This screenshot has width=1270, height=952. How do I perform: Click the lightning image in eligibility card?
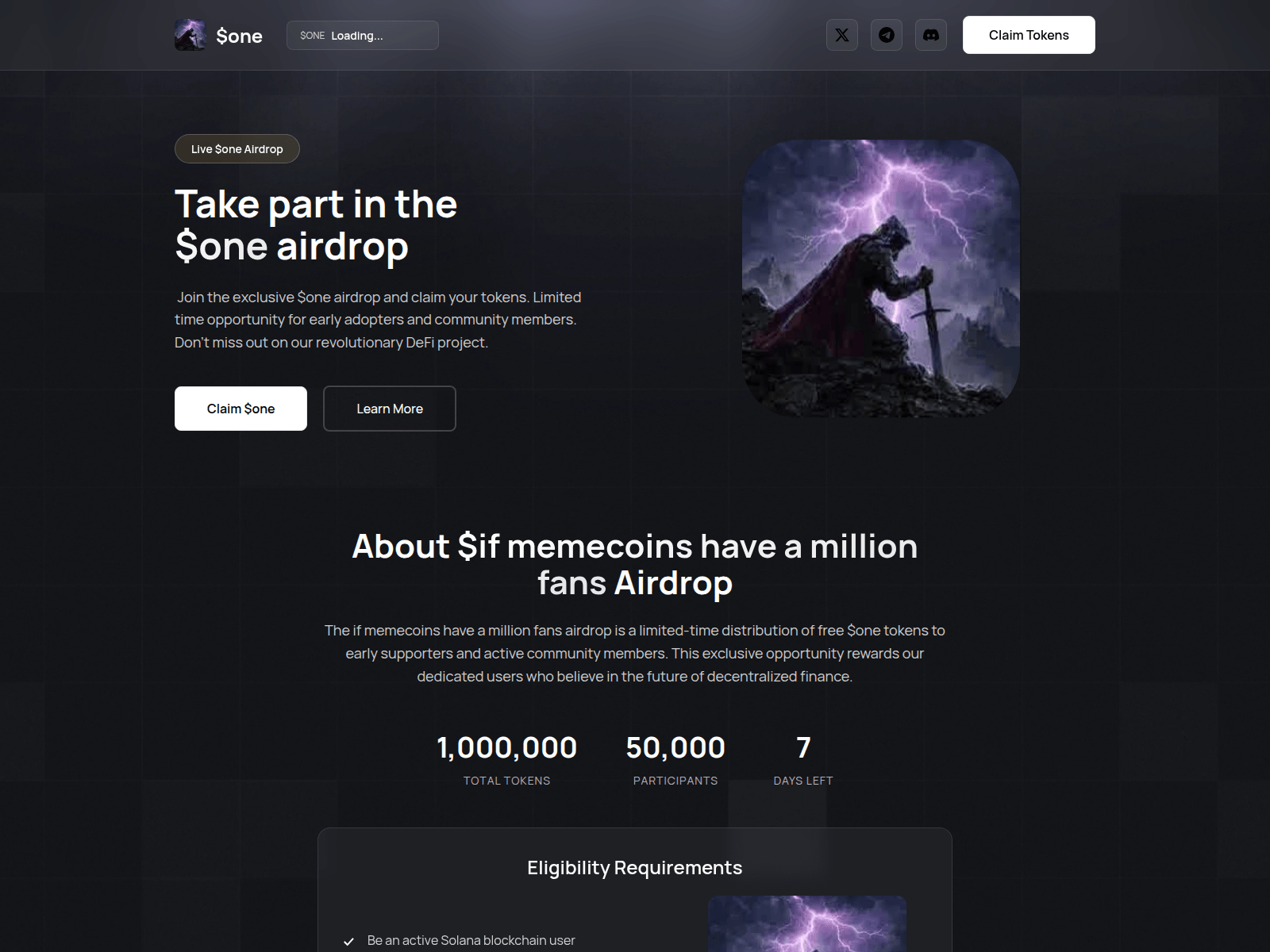(806, 924)
